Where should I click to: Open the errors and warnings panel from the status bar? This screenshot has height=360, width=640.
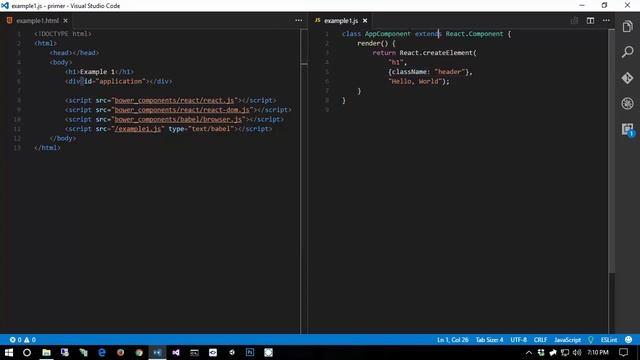(23, 340)
